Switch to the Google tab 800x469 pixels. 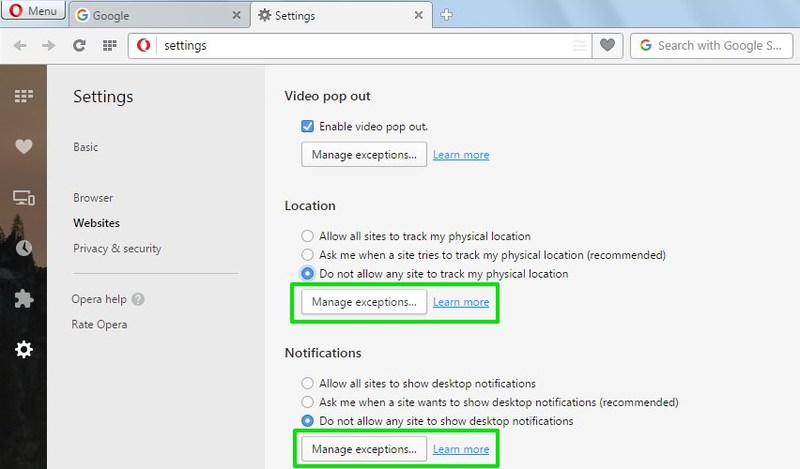coord(159,15)
